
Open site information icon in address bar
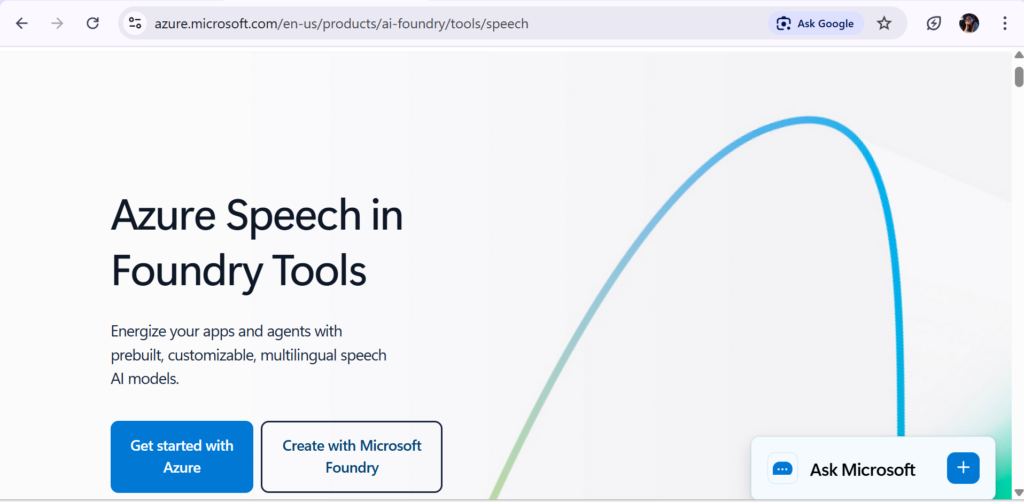click(x=135, y=24)
